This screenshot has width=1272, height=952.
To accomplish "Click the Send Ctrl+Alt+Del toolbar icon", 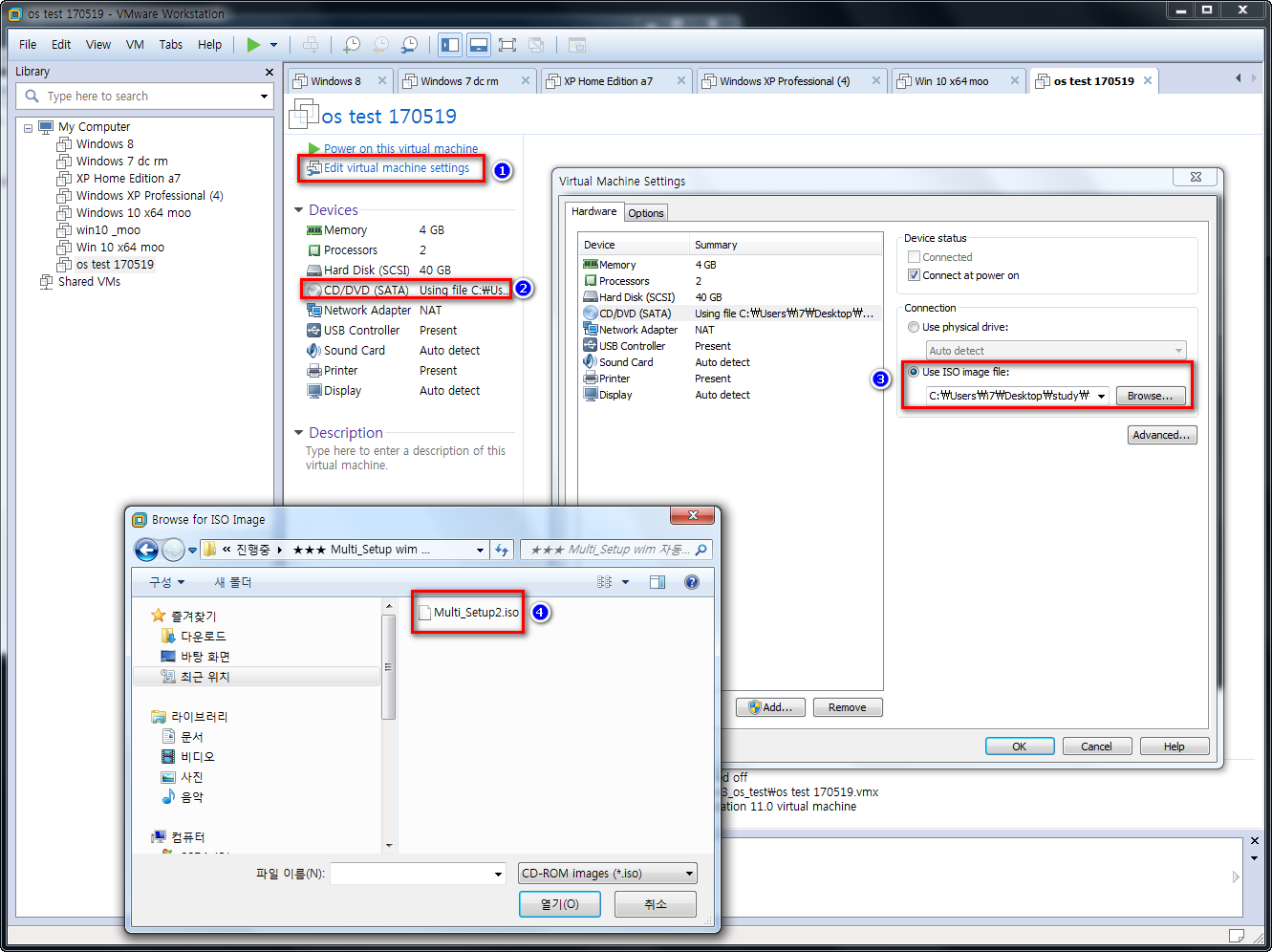I will [x=311, y=45].
